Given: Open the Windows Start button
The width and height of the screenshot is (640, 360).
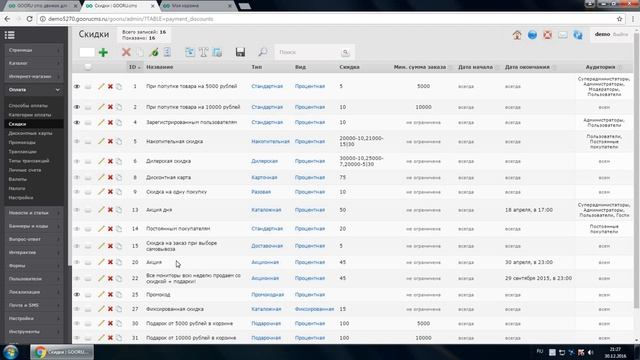Looking at the screenshot, I should [11, 352].
